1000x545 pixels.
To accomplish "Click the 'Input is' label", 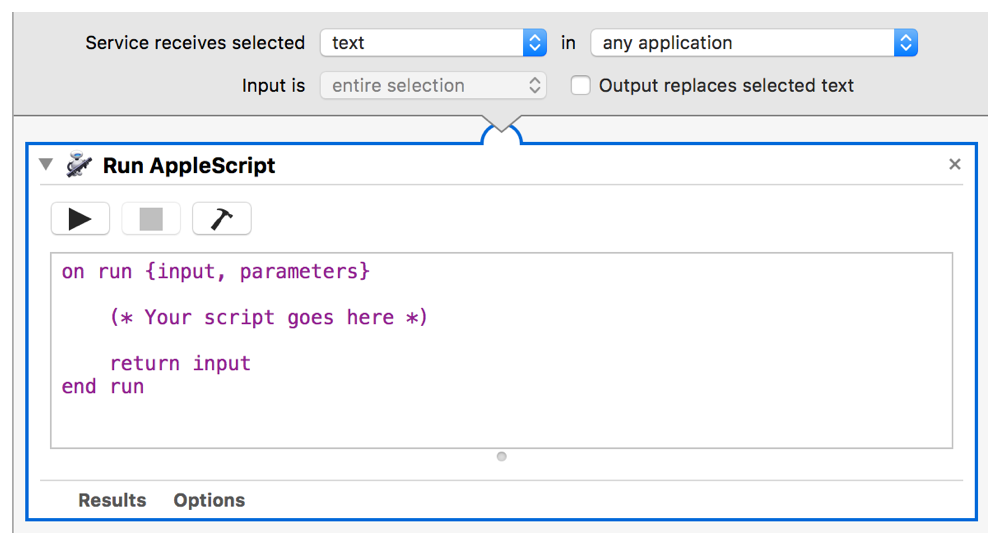I will tap(274, 85).
